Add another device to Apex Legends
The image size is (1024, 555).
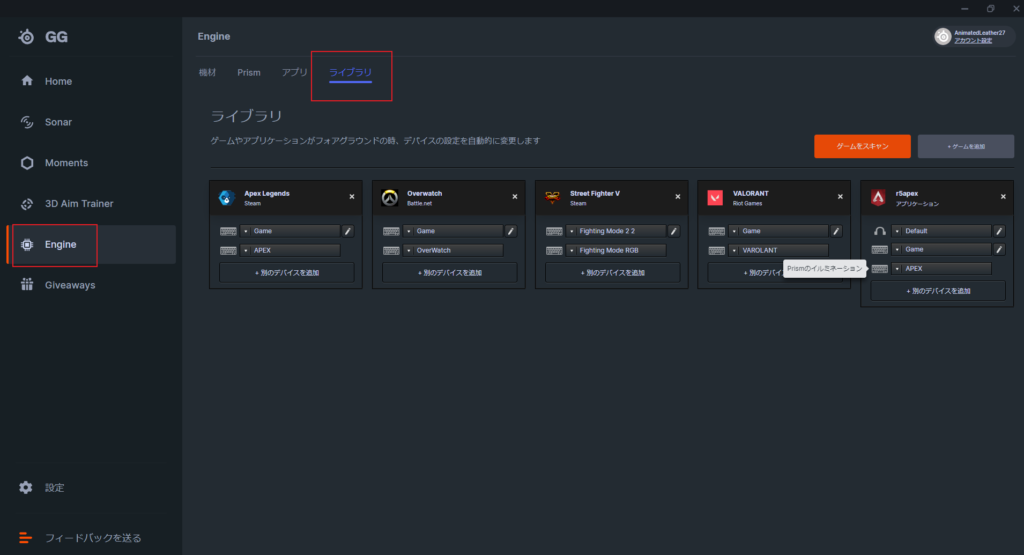click(x=287, y=273)
